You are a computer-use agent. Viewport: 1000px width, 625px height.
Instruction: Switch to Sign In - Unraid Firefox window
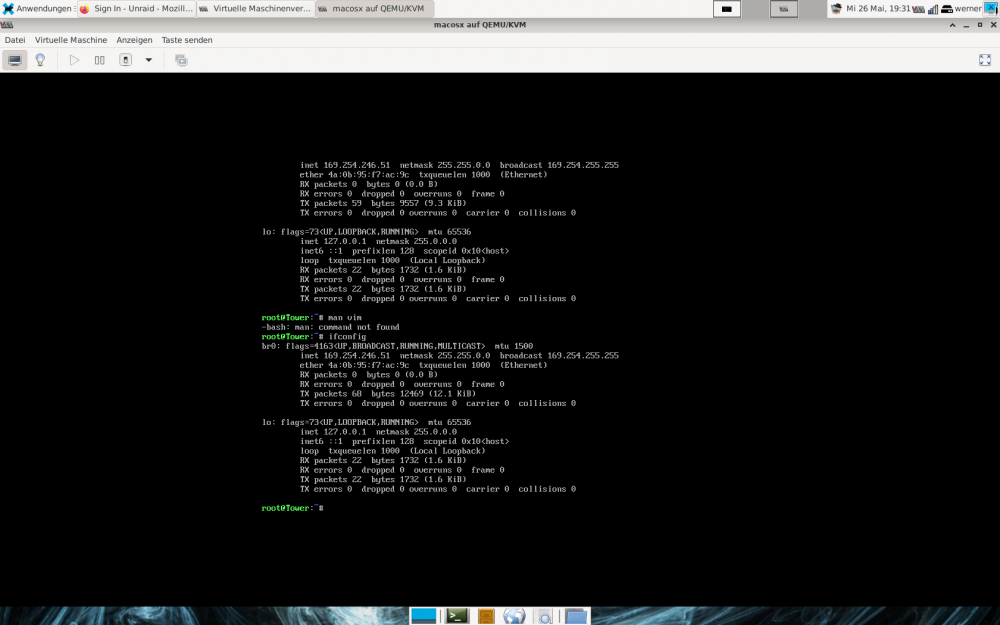(x=136, y=8)
